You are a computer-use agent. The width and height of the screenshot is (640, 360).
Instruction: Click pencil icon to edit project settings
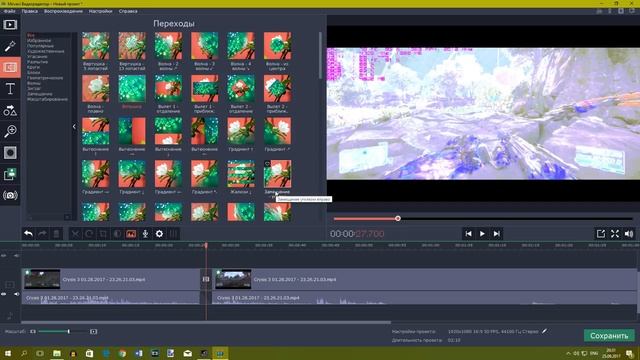tap(544, 331)
